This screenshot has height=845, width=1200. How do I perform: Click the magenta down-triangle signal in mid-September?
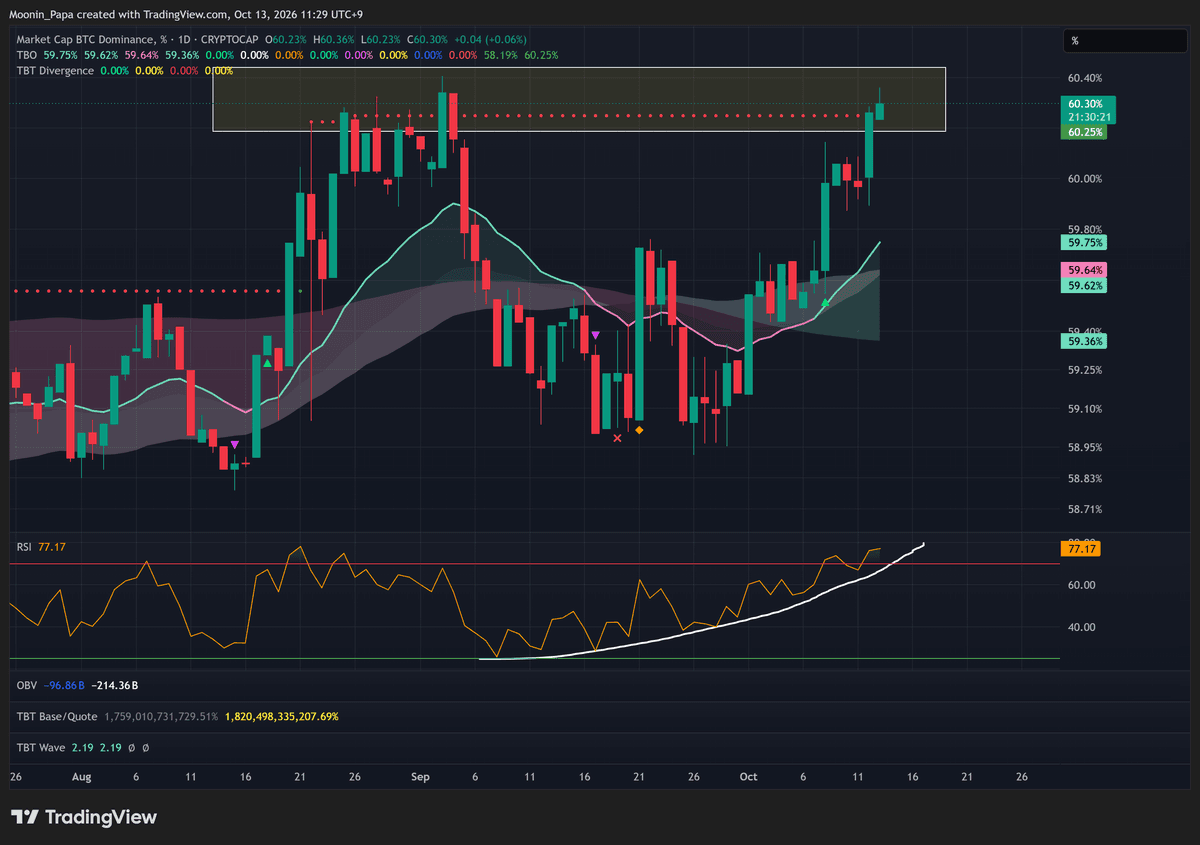tap(596, 335)
